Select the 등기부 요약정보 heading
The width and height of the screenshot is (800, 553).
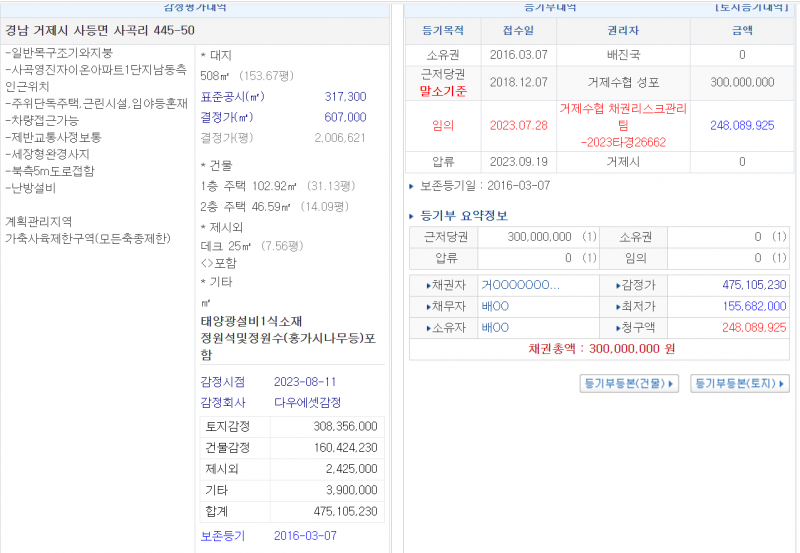[x=464, y=216]
